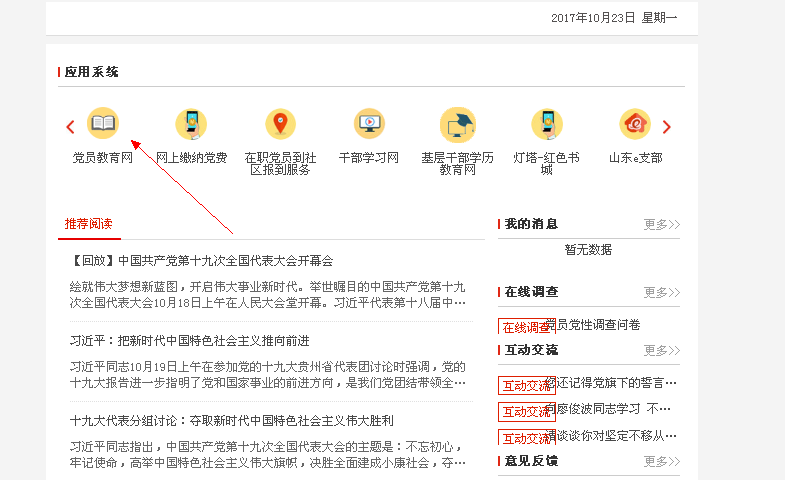Open the 中国共产党第十九次全国代表大会开幕会 article

[202, 261]
